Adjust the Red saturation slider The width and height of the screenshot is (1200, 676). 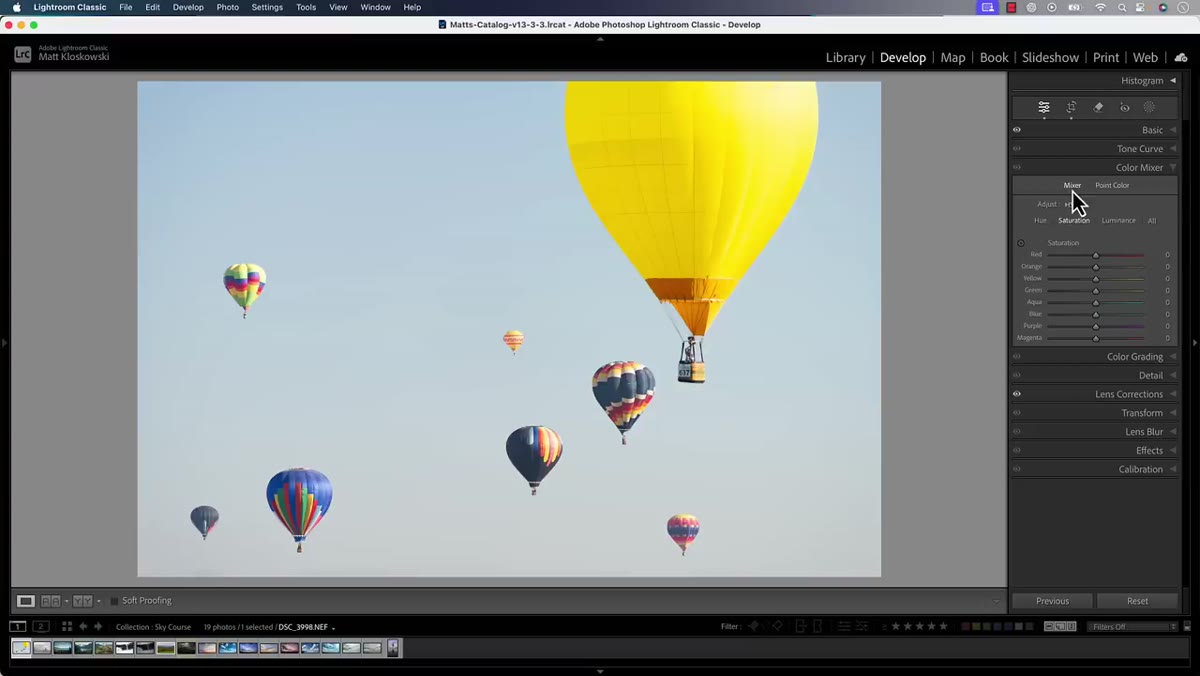click(1096, 255)
